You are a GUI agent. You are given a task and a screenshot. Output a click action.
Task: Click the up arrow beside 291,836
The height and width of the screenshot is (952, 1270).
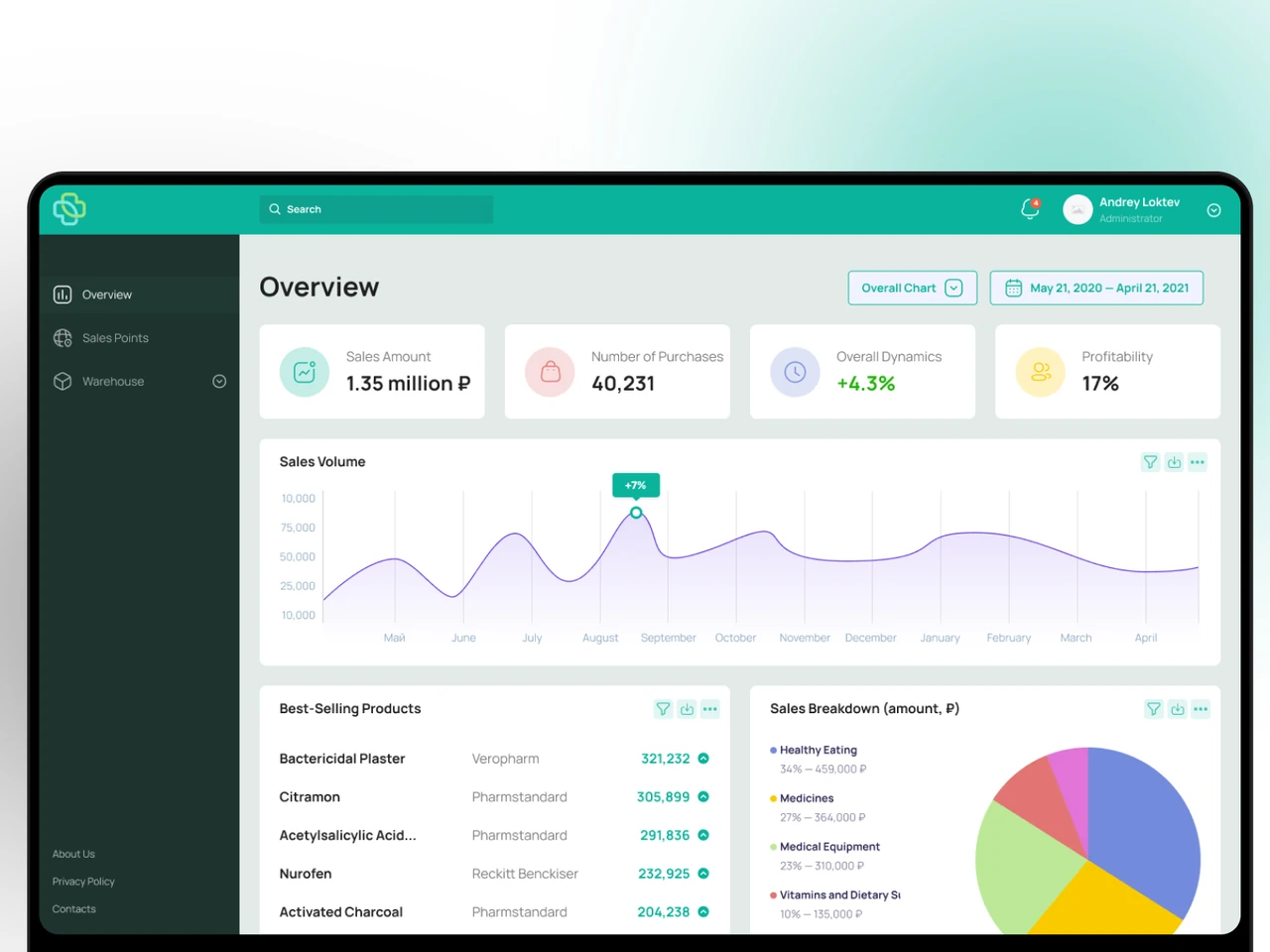tap(703, 835)
